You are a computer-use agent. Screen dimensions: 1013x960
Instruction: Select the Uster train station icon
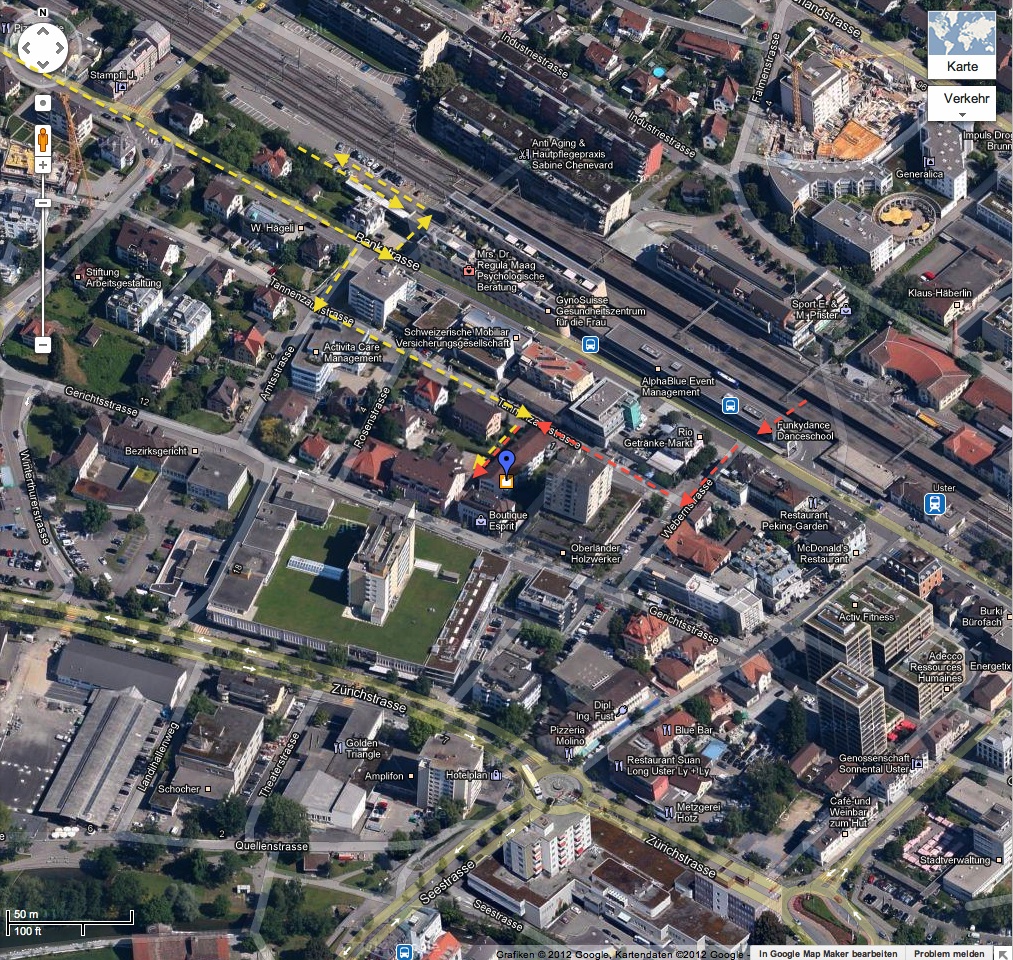(935, 504)
